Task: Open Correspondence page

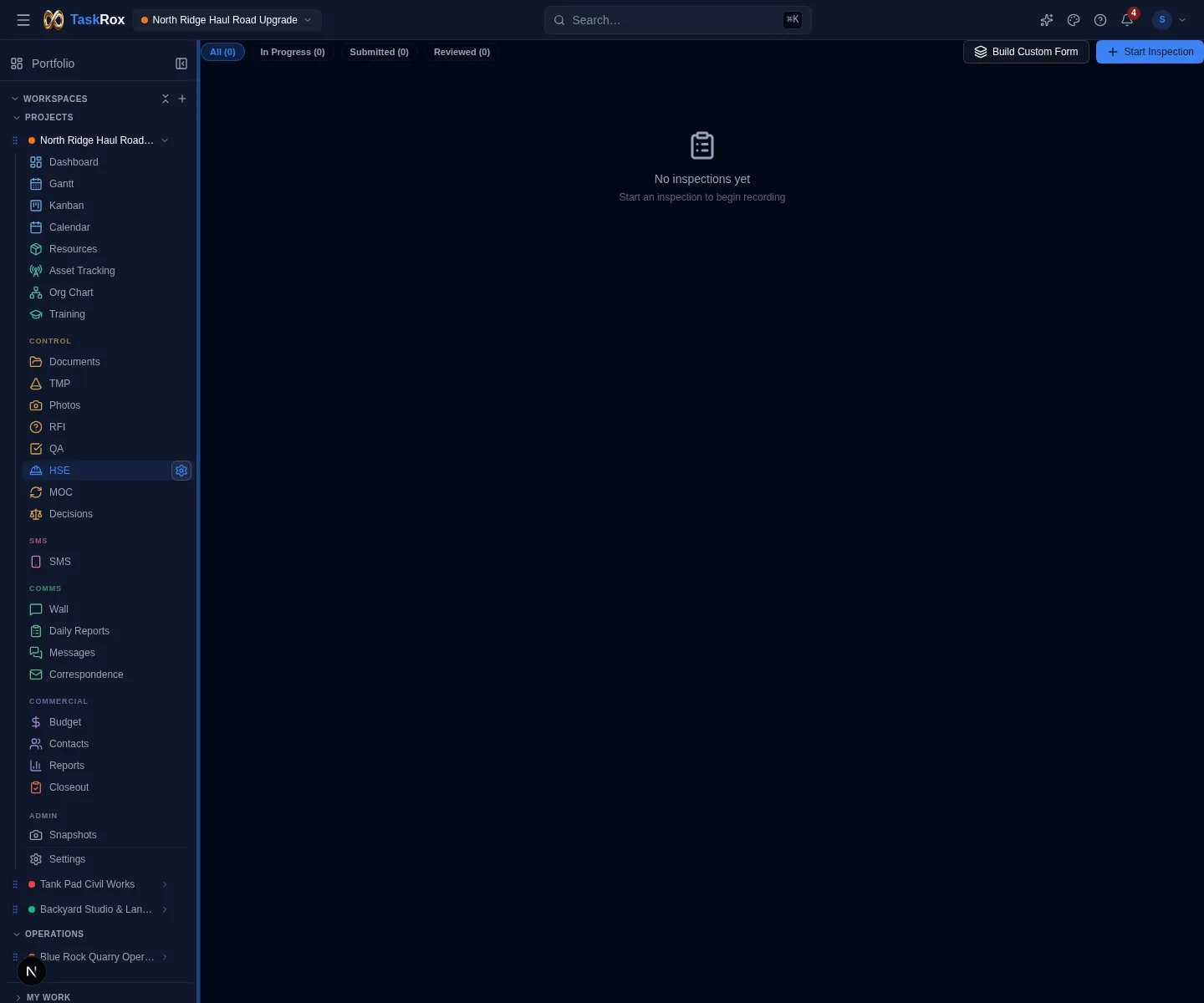Action: point(107,675)
